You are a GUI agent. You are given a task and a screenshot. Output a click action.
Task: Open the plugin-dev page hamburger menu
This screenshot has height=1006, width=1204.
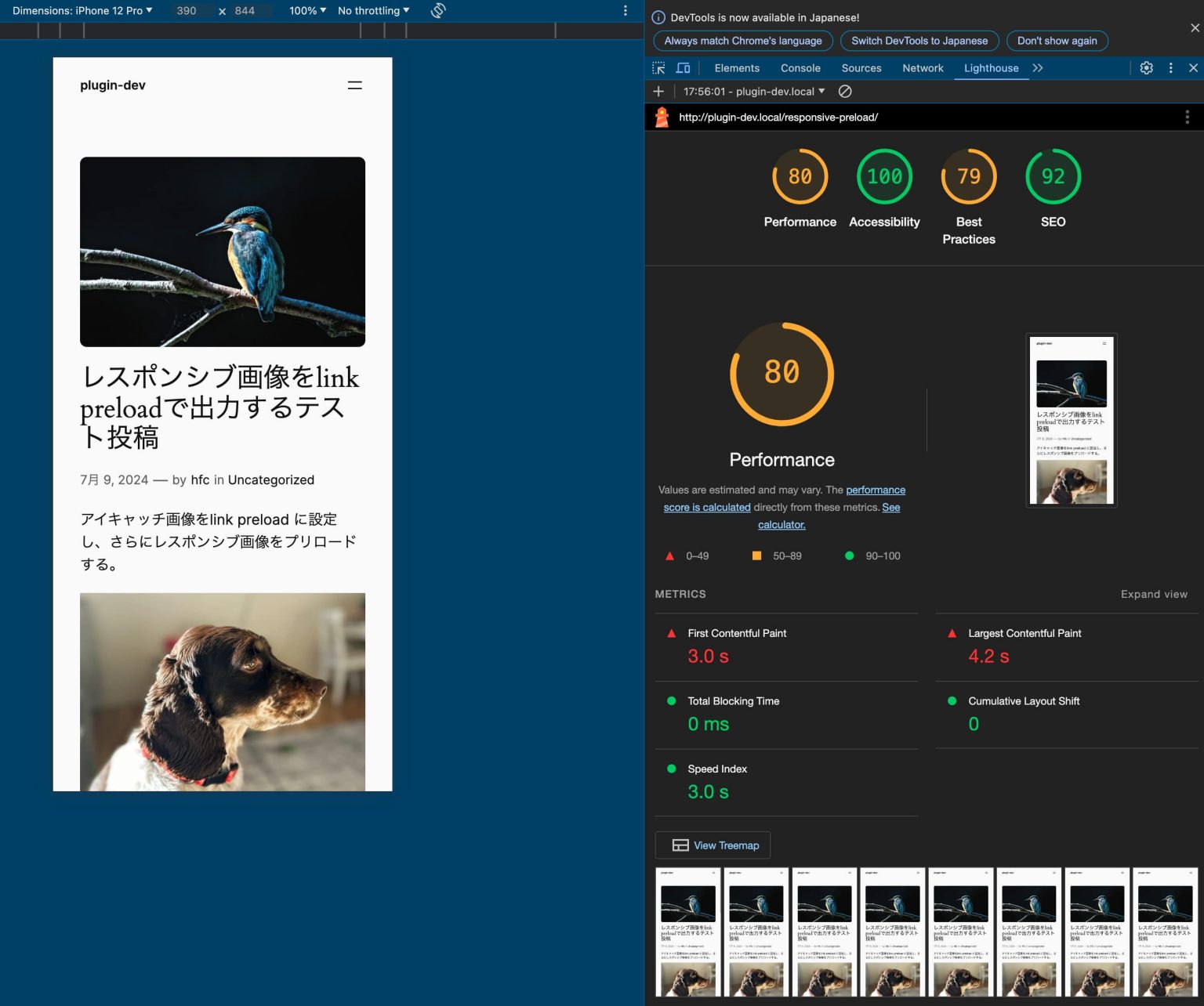point(354,85)
